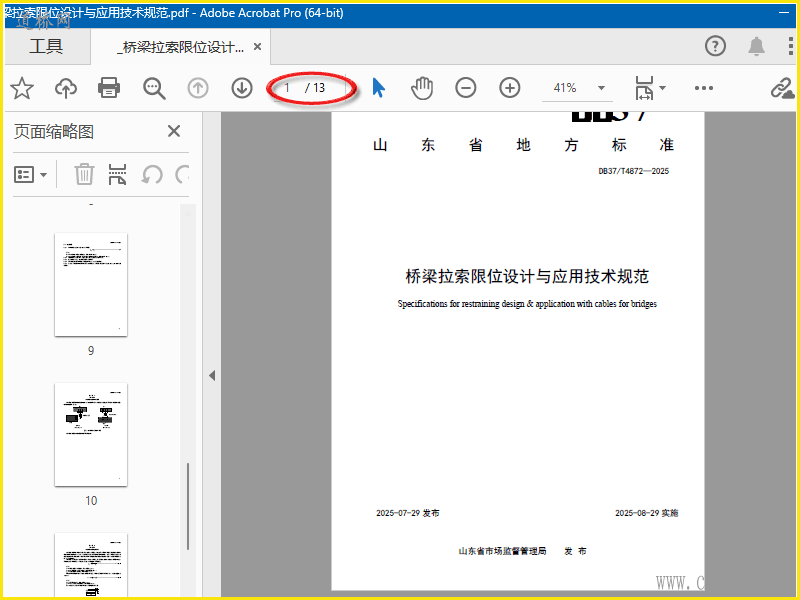Open Help via the question mark icon
This screenshot has height=600, width=800.
tap(715, 46)
